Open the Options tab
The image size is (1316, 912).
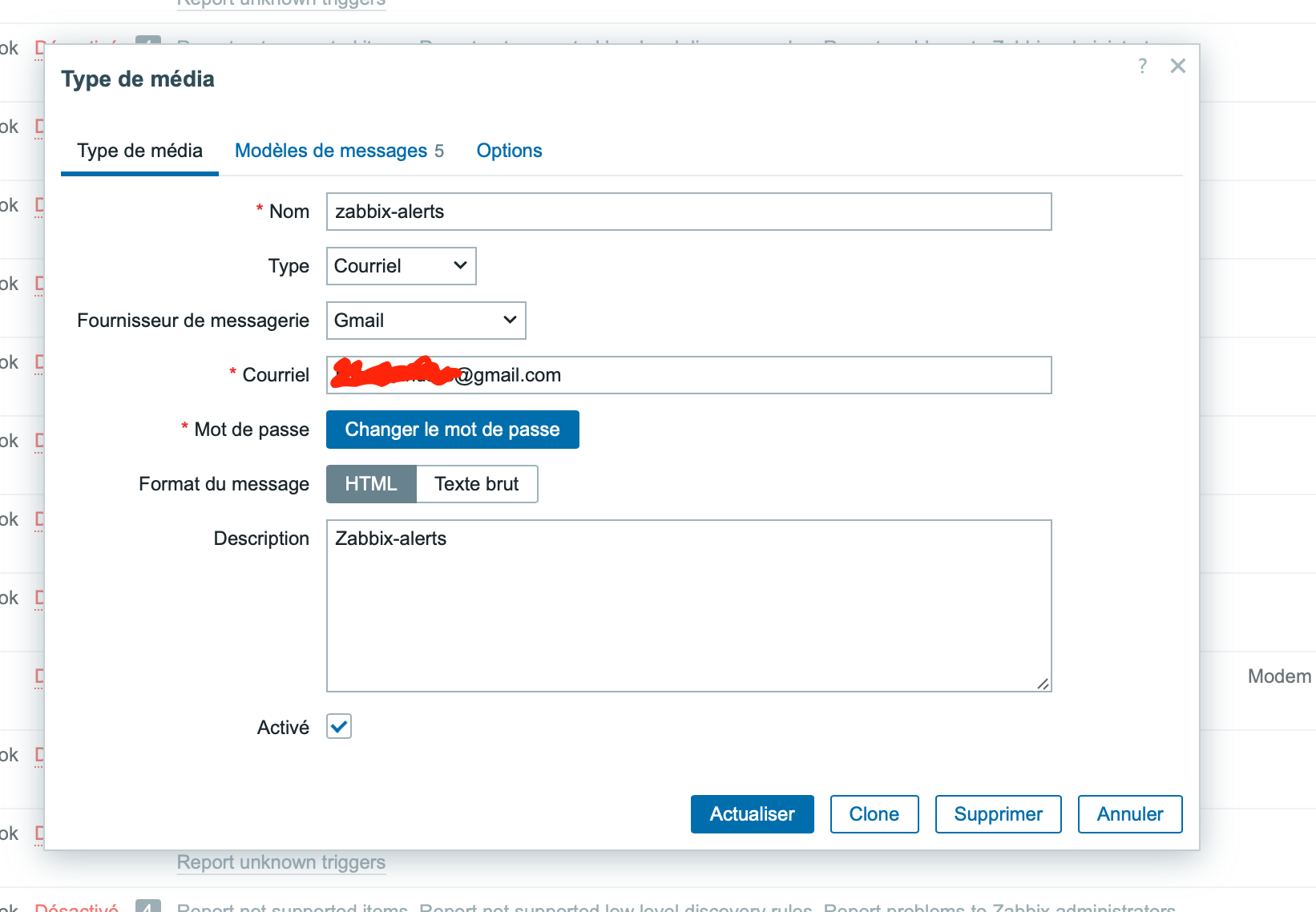click(509, 151)
